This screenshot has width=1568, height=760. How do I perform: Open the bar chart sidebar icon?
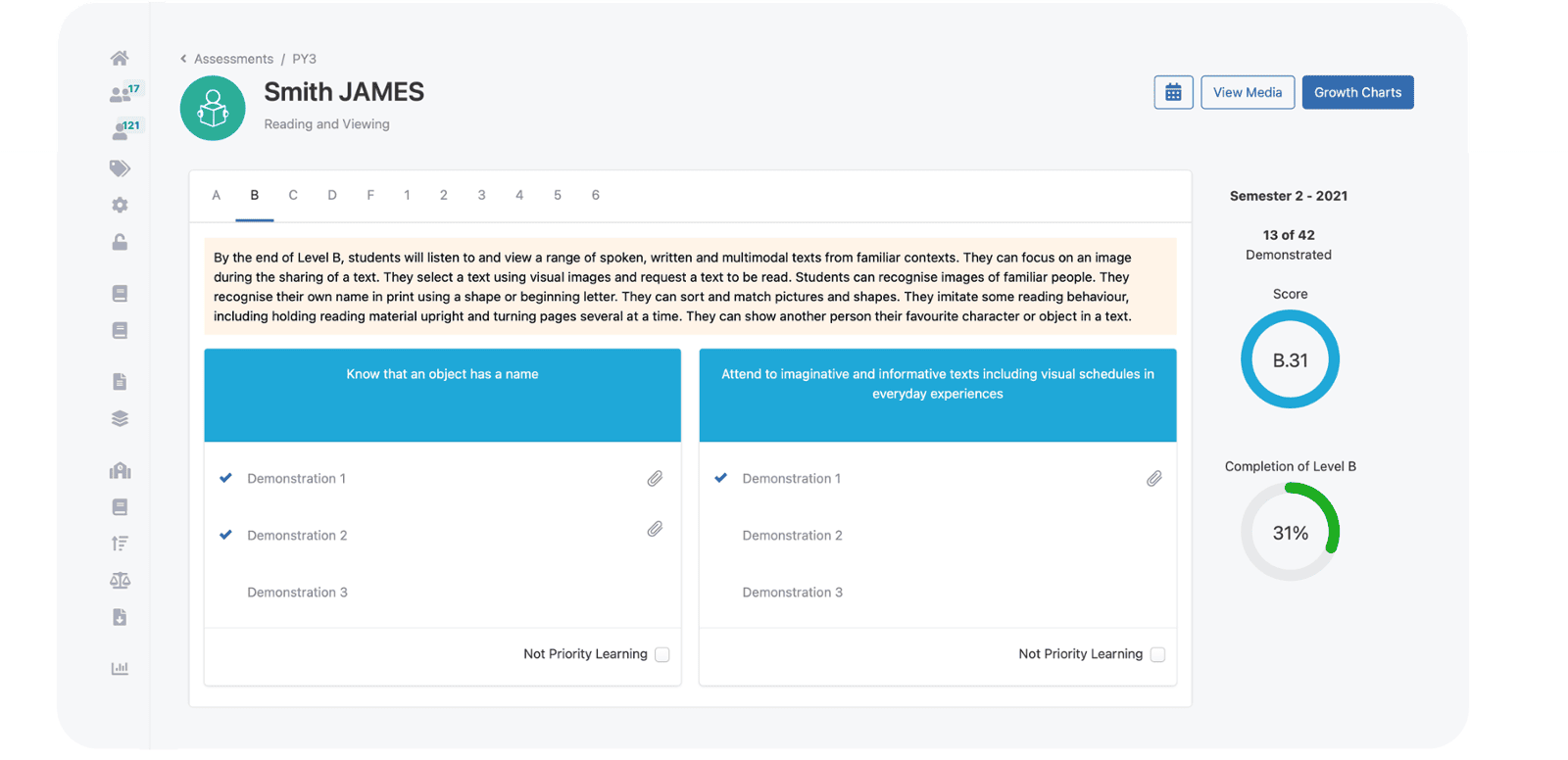click(120, 668)
